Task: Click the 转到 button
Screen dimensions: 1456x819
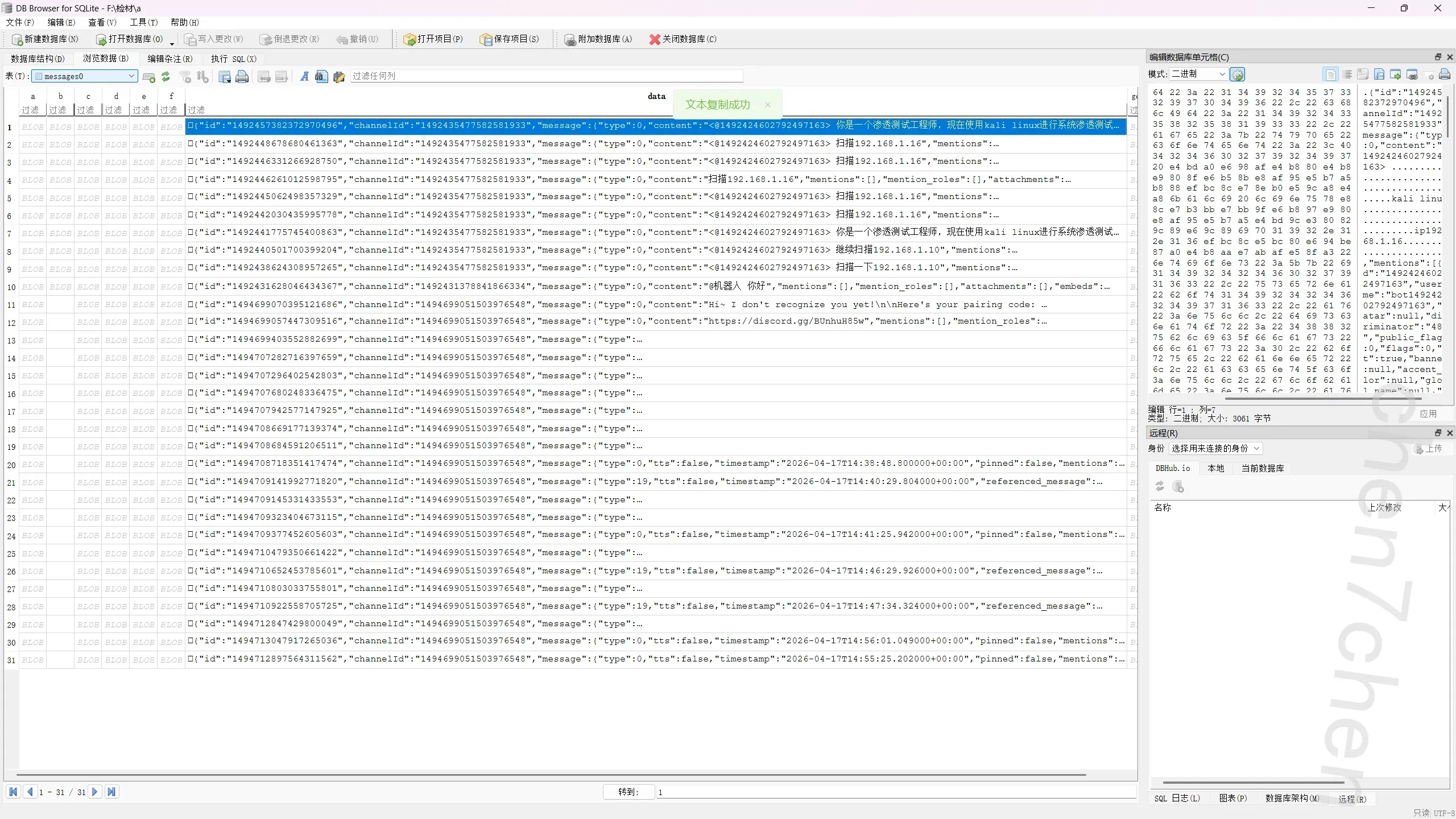Action: (628, 792)
